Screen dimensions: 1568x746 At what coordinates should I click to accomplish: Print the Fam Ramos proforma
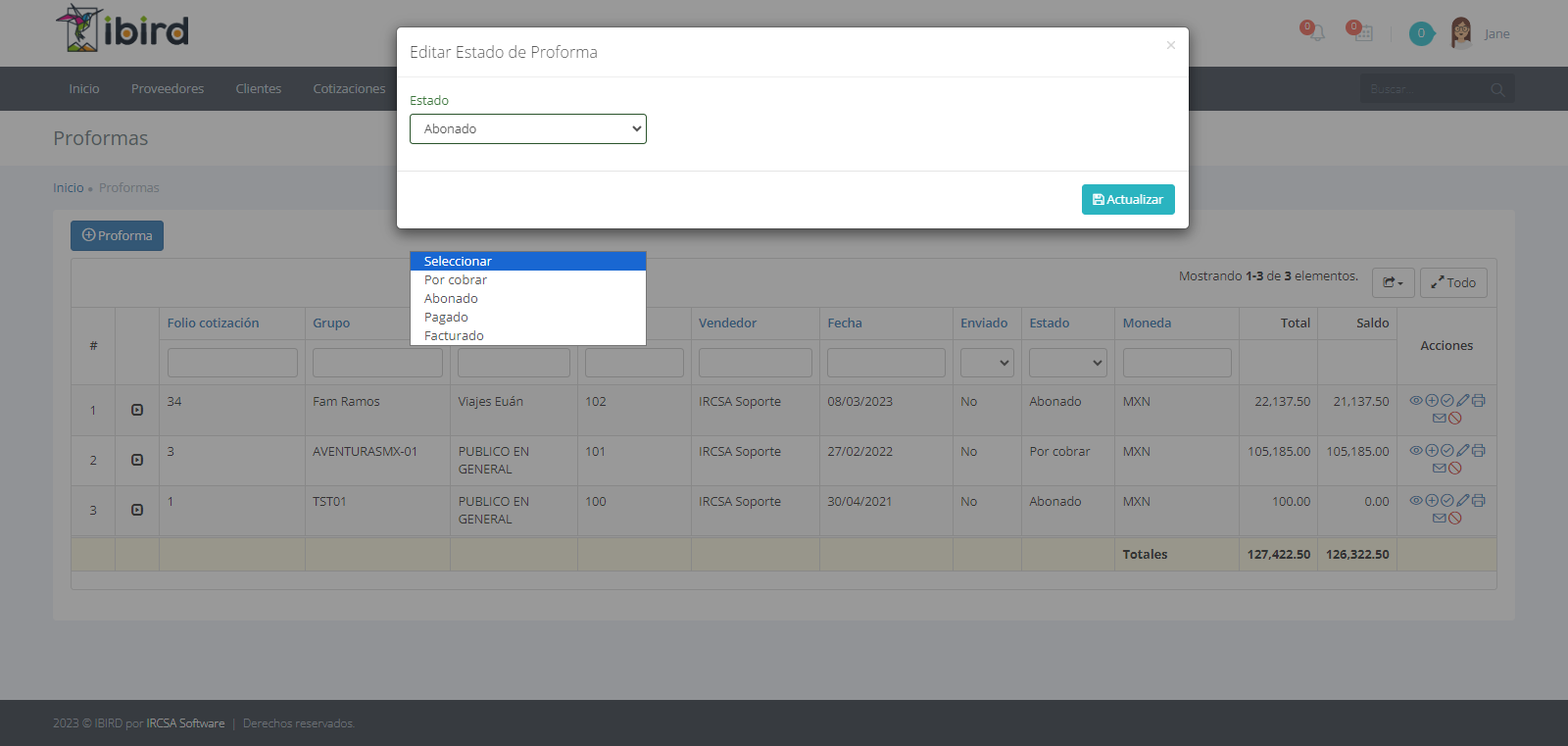[x=1479, y=400]
